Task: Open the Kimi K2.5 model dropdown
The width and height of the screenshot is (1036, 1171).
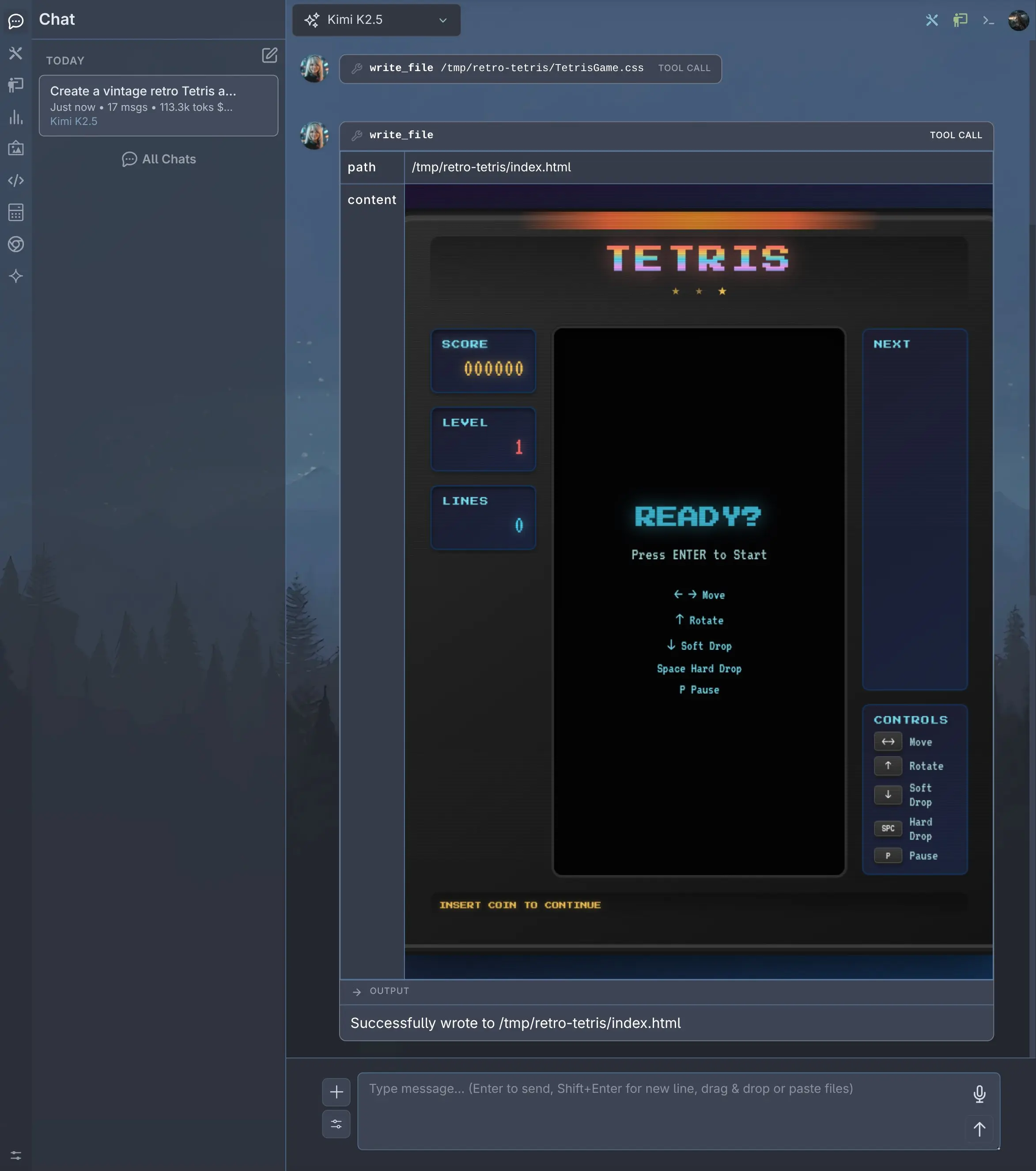Action: point(376,20)
